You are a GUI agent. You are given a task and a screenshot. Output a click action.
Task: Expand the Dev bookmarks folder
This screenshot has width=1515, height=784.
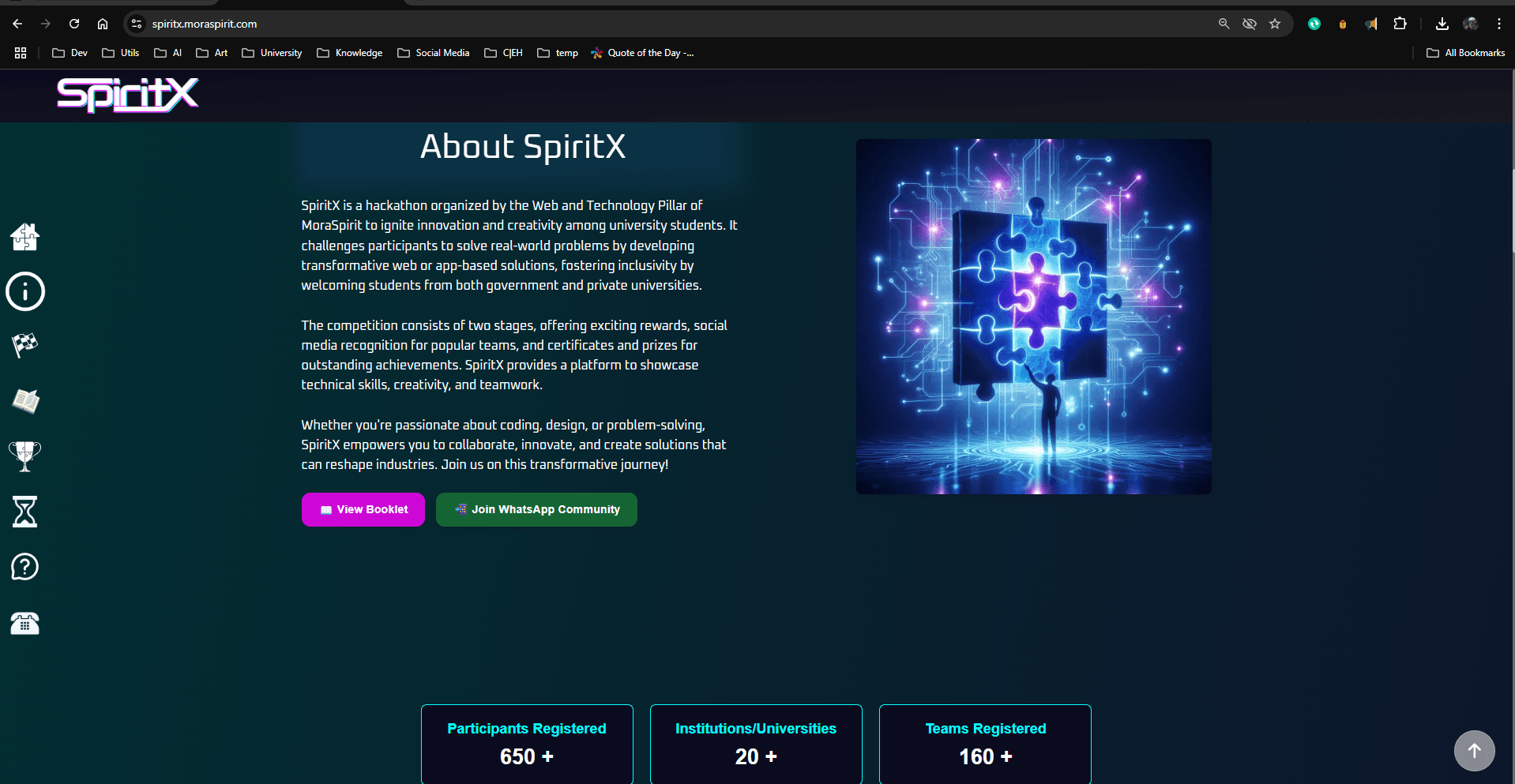(69, 52)
